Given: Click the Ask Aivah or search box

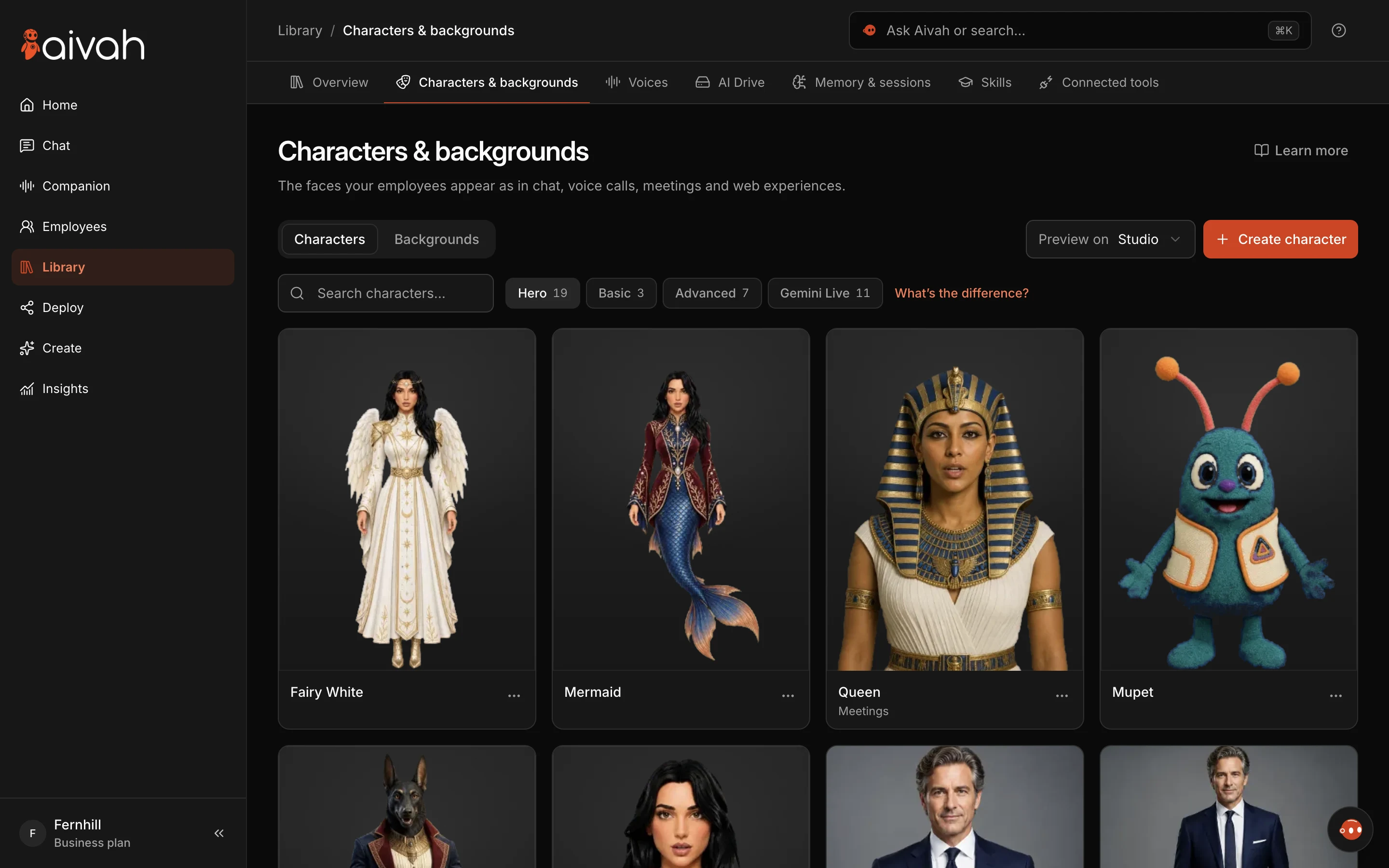Looking at the screenshot, I should point(1080,30).
